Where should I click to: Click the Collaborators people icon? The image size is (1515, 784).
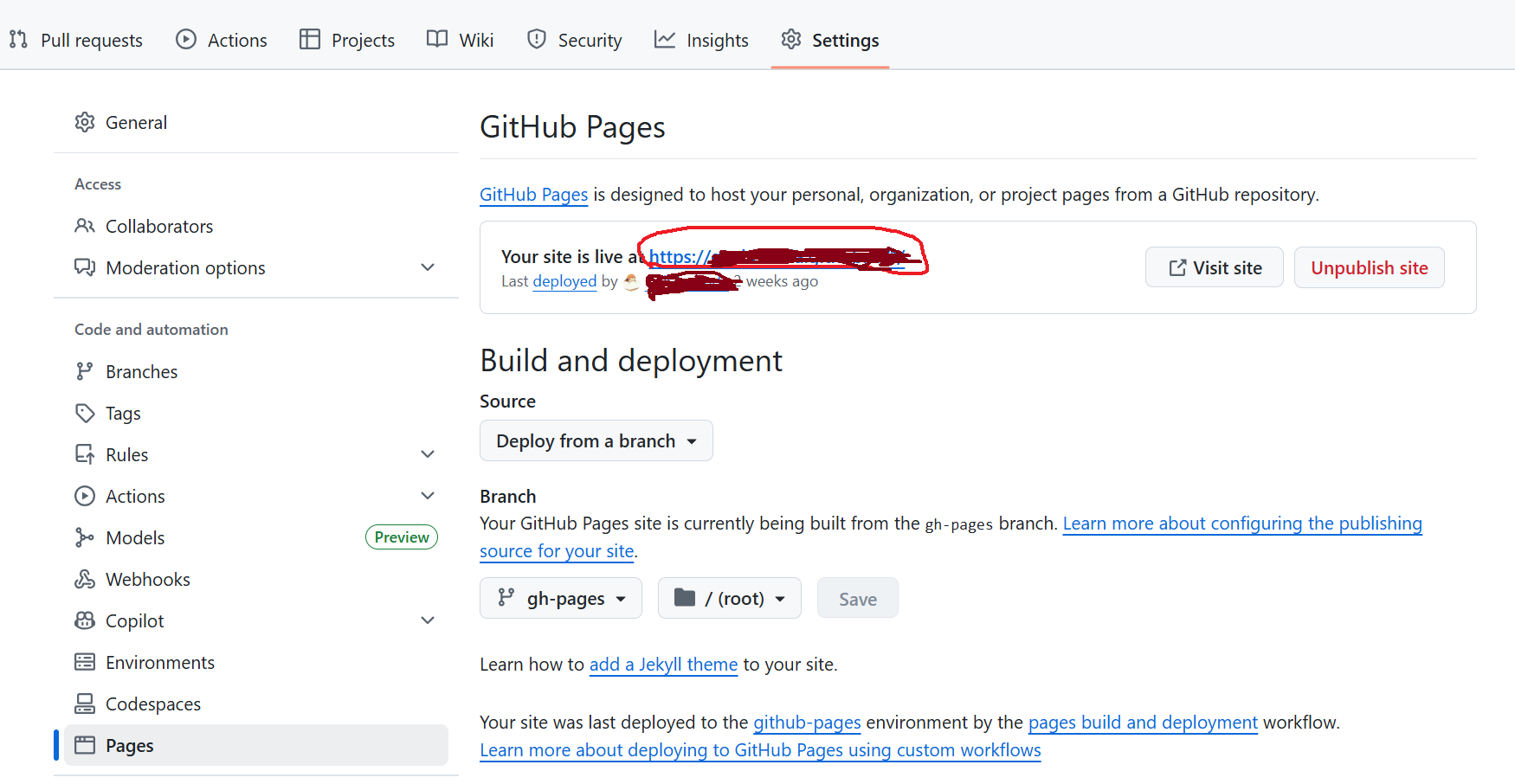tap(85, 226)
